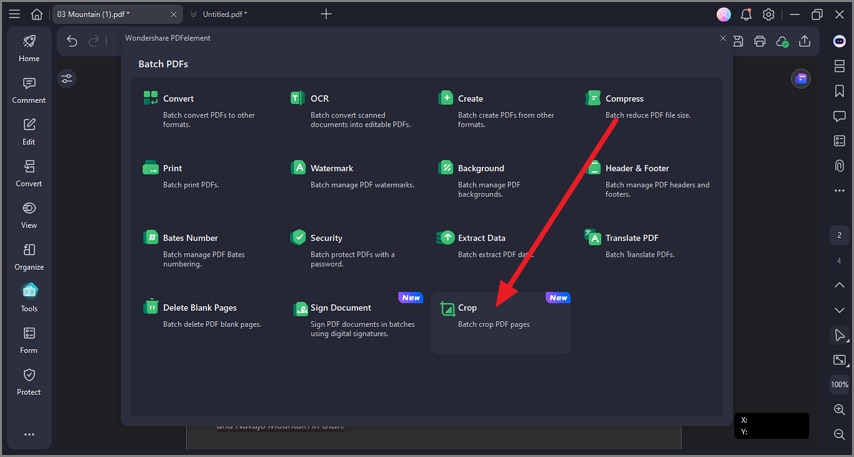Undo the last action
854x457 pixels.
click(x=72, y=41)
